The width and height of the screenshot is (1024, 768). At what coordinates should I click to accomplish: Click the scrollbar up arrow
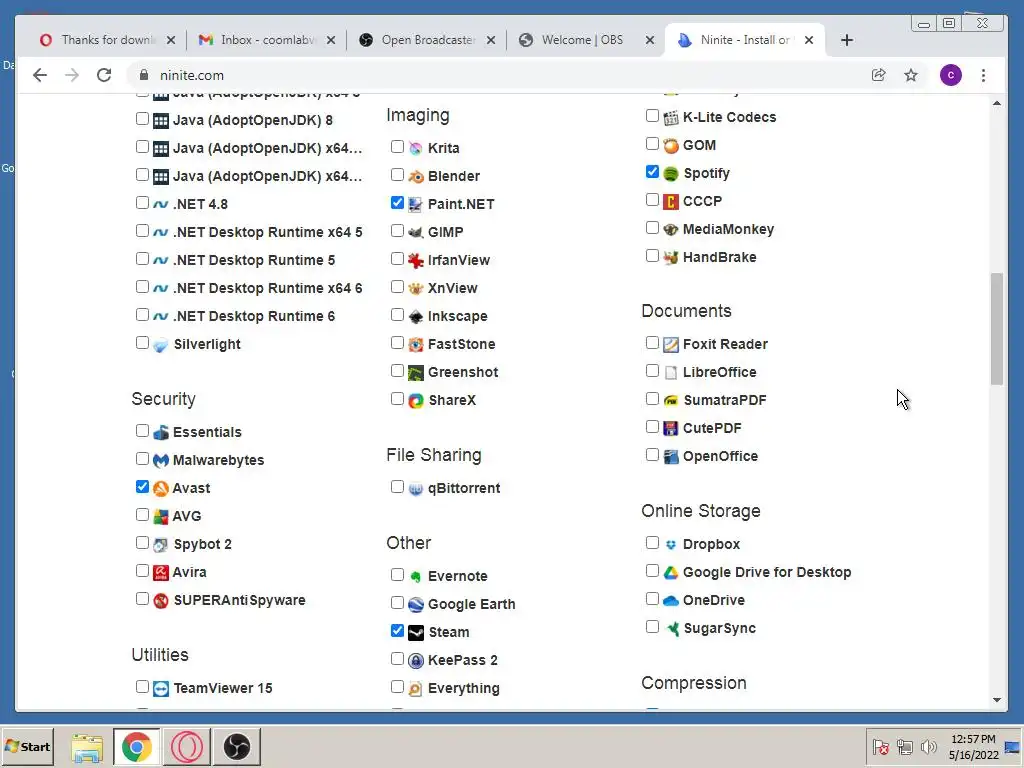(997, 103)
